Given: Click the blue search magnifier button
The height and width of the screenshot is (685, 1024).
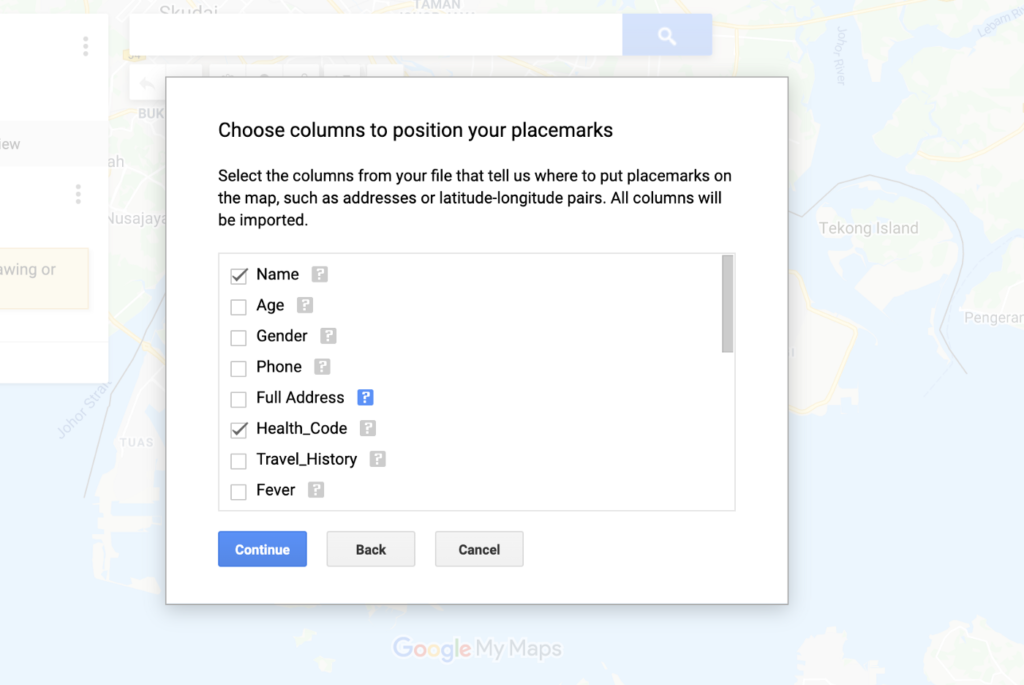Looking at the screenshot, I should click(x=667, y=35).
